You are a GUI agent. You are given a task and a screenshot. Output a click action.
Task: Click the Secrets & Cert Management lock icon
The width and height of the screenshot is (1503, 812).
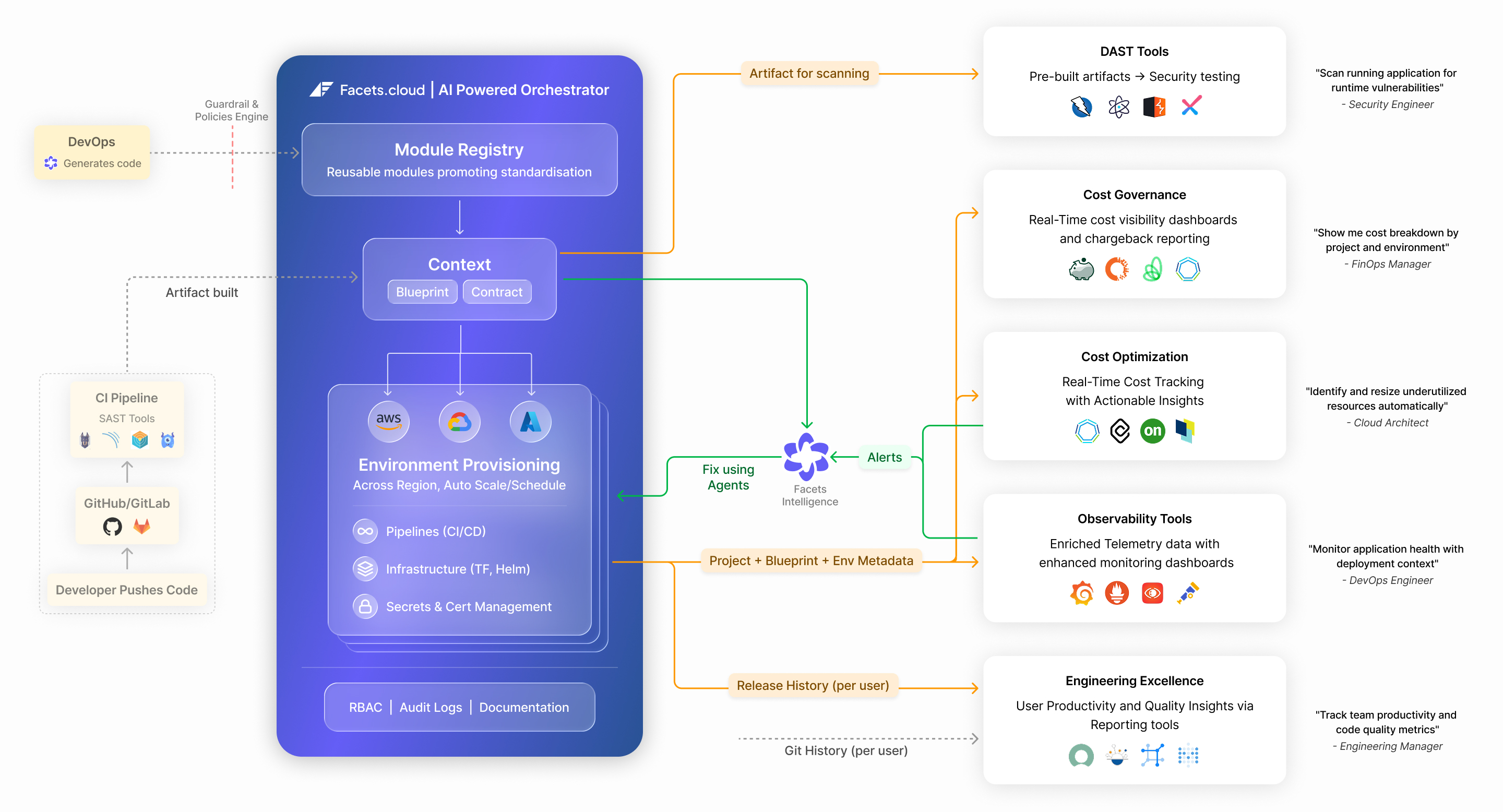click(365, 607)
